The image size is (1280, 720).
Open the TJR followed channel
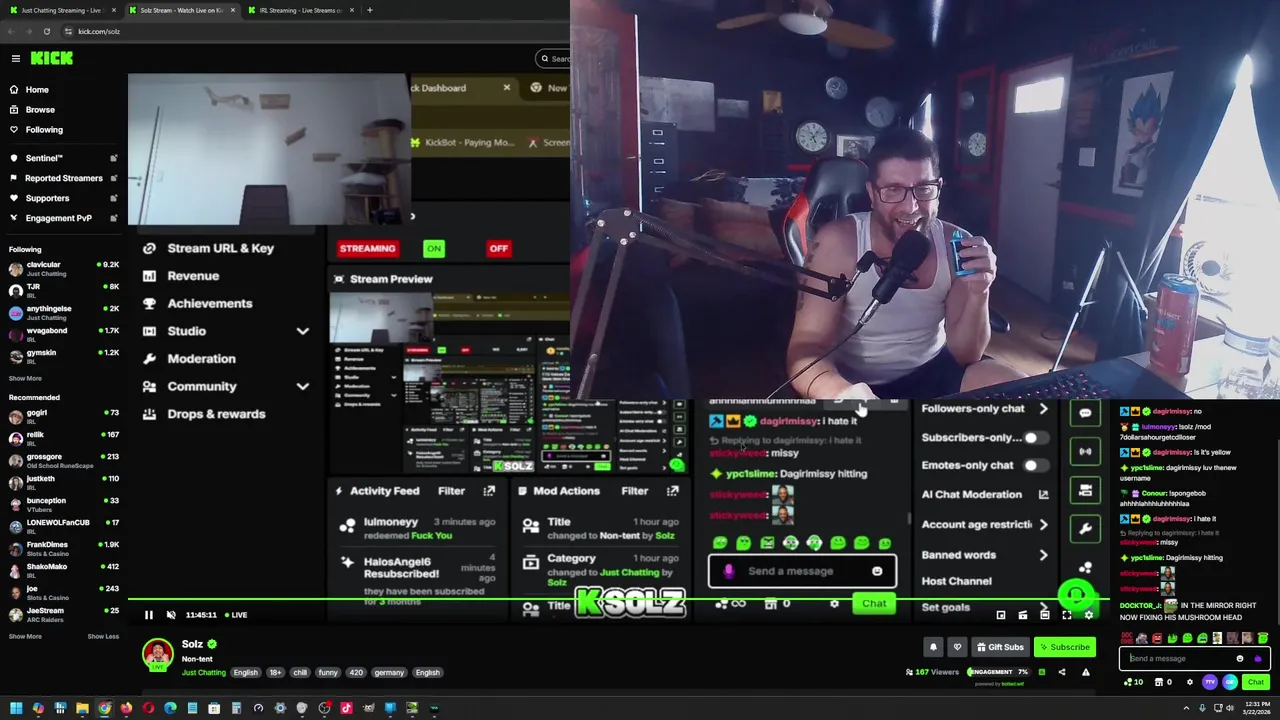[x=64, y=290]
